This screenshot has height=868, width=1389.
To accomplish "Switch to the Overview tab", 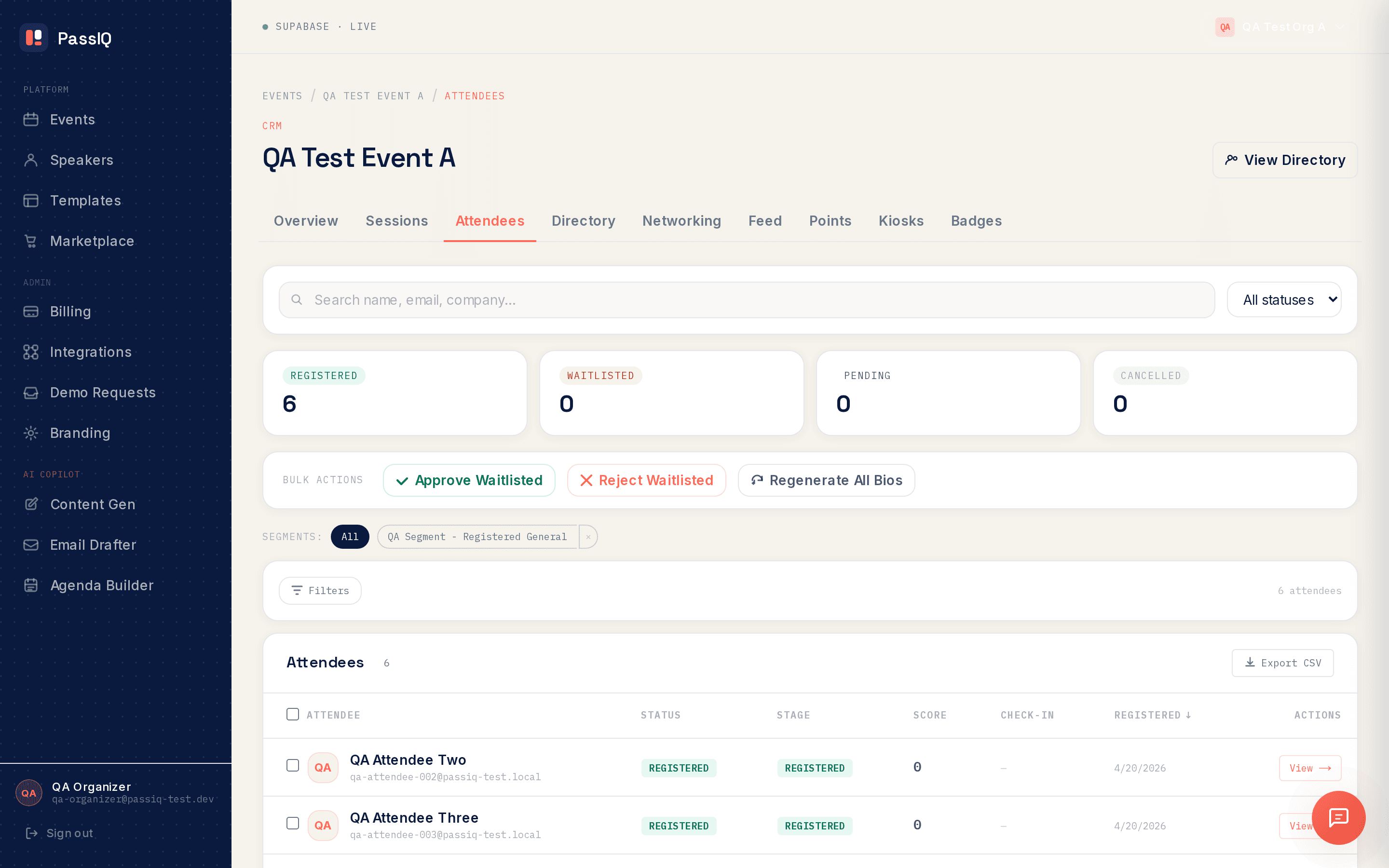I will tap(306, 221).
